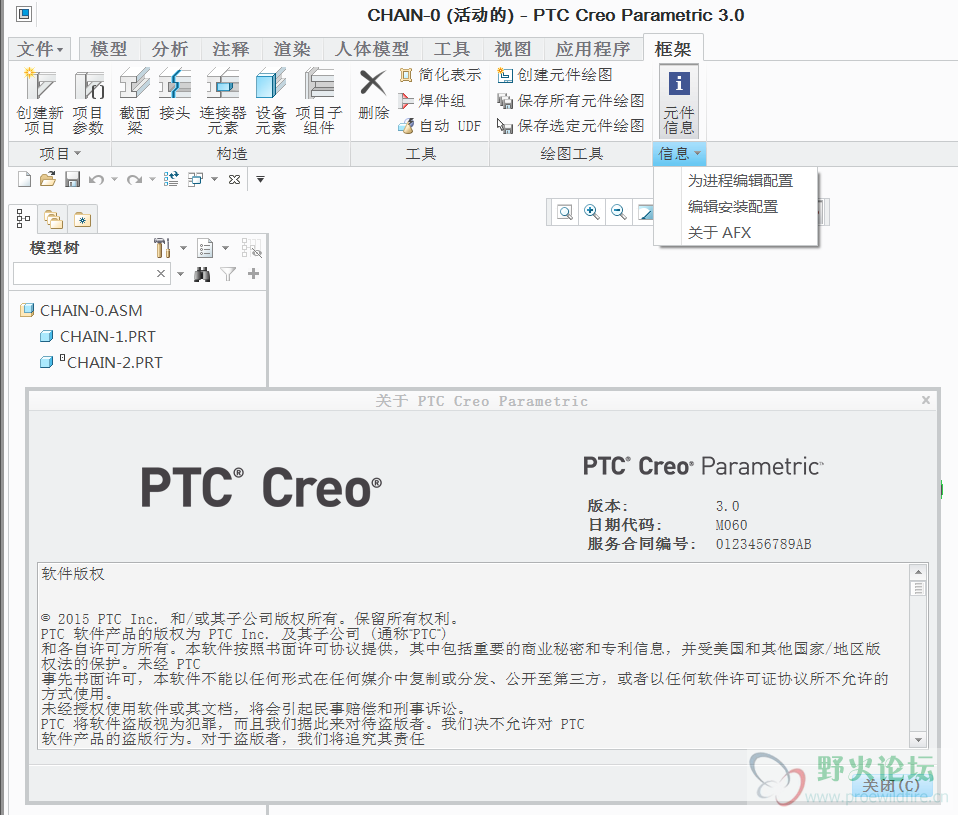This screenshot has width=958, height=815.
Task: Select the 截面梁 tool
Action: [x=134, y=101]
